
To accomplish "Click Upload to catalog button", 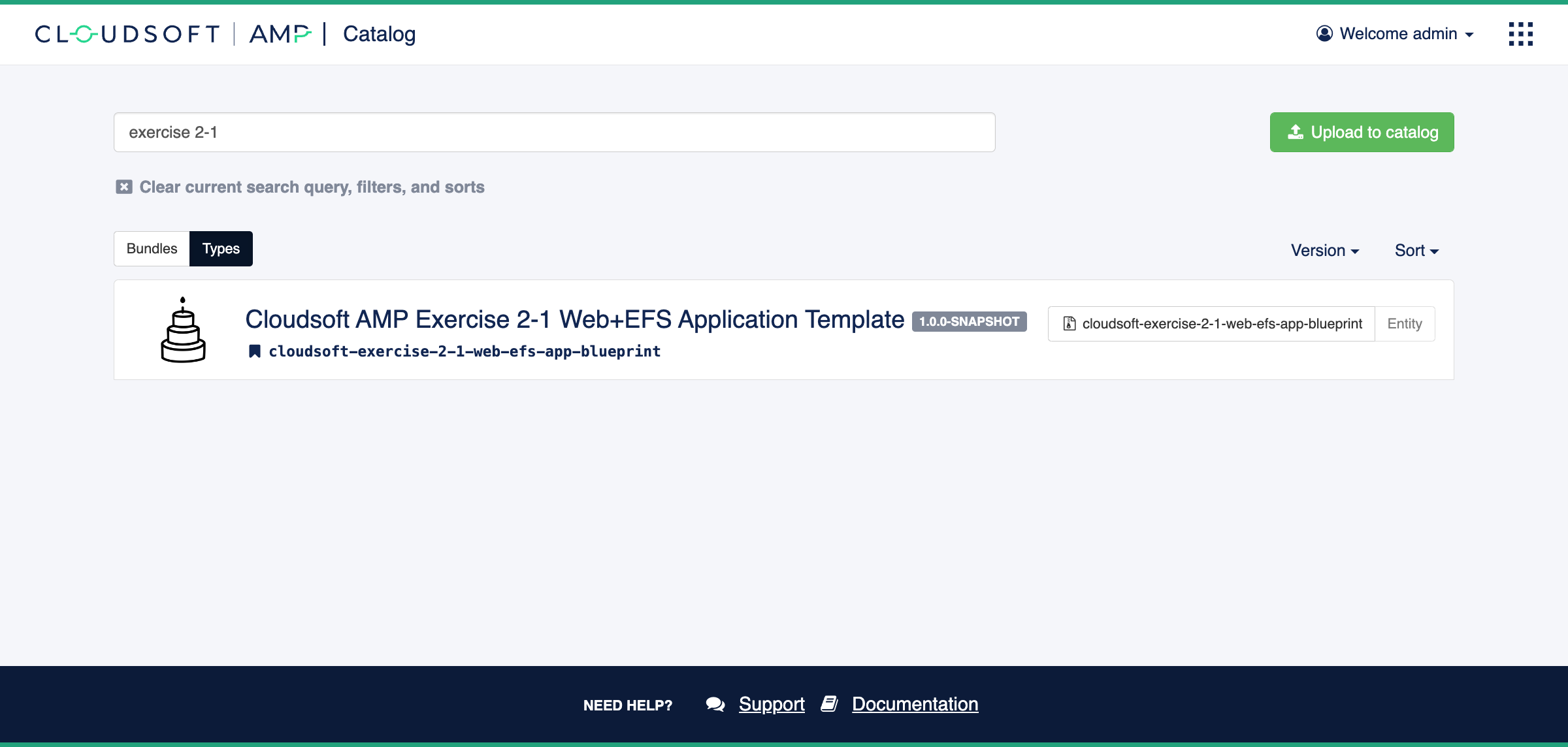I will [x=1362, y=133].
